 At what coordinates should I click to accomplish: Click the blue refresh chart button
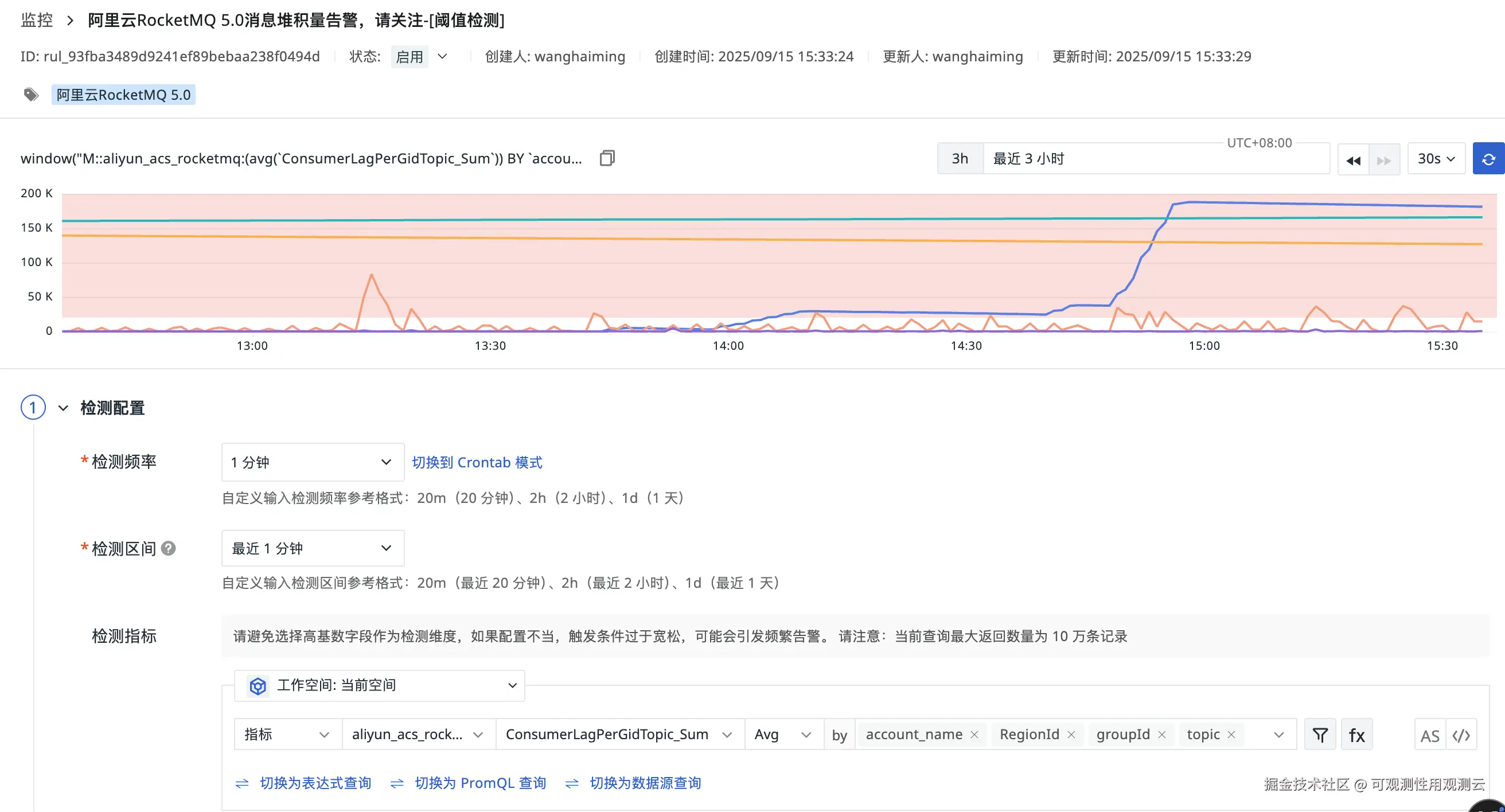pos(1488,159)
